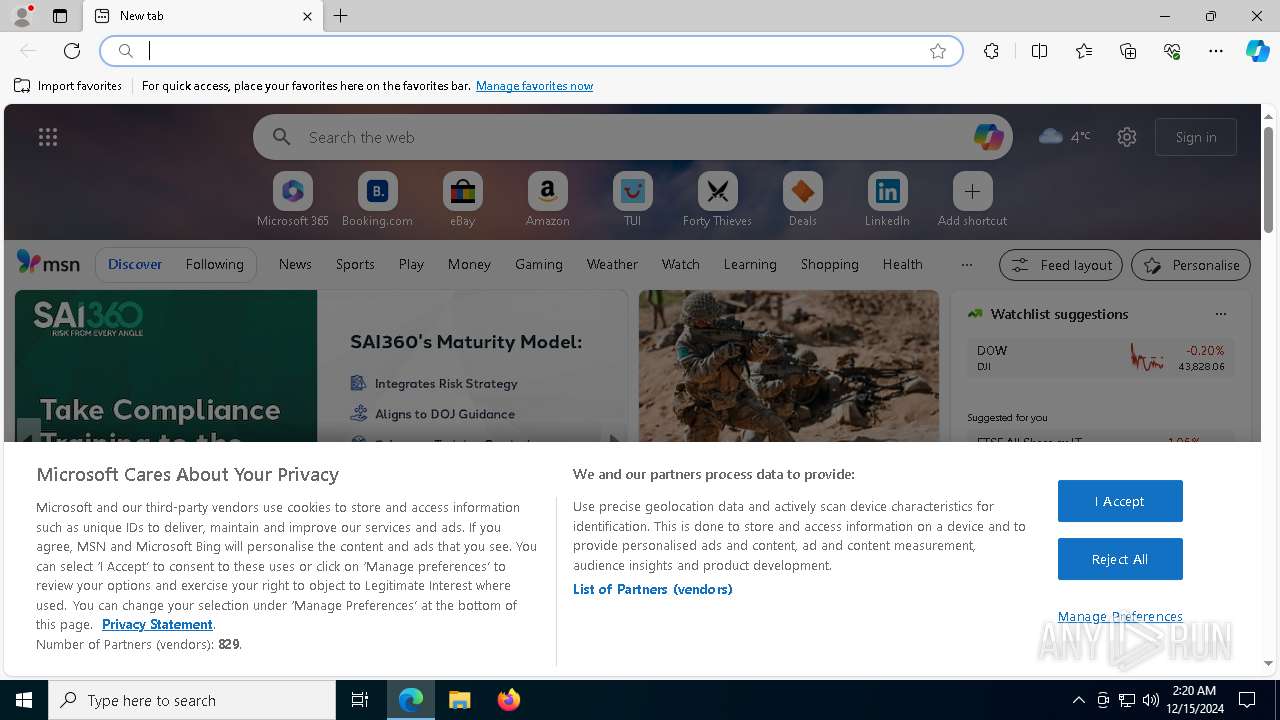Refresh the page
The width and height of the screenshot is (1280, 720).
(72, 51)
